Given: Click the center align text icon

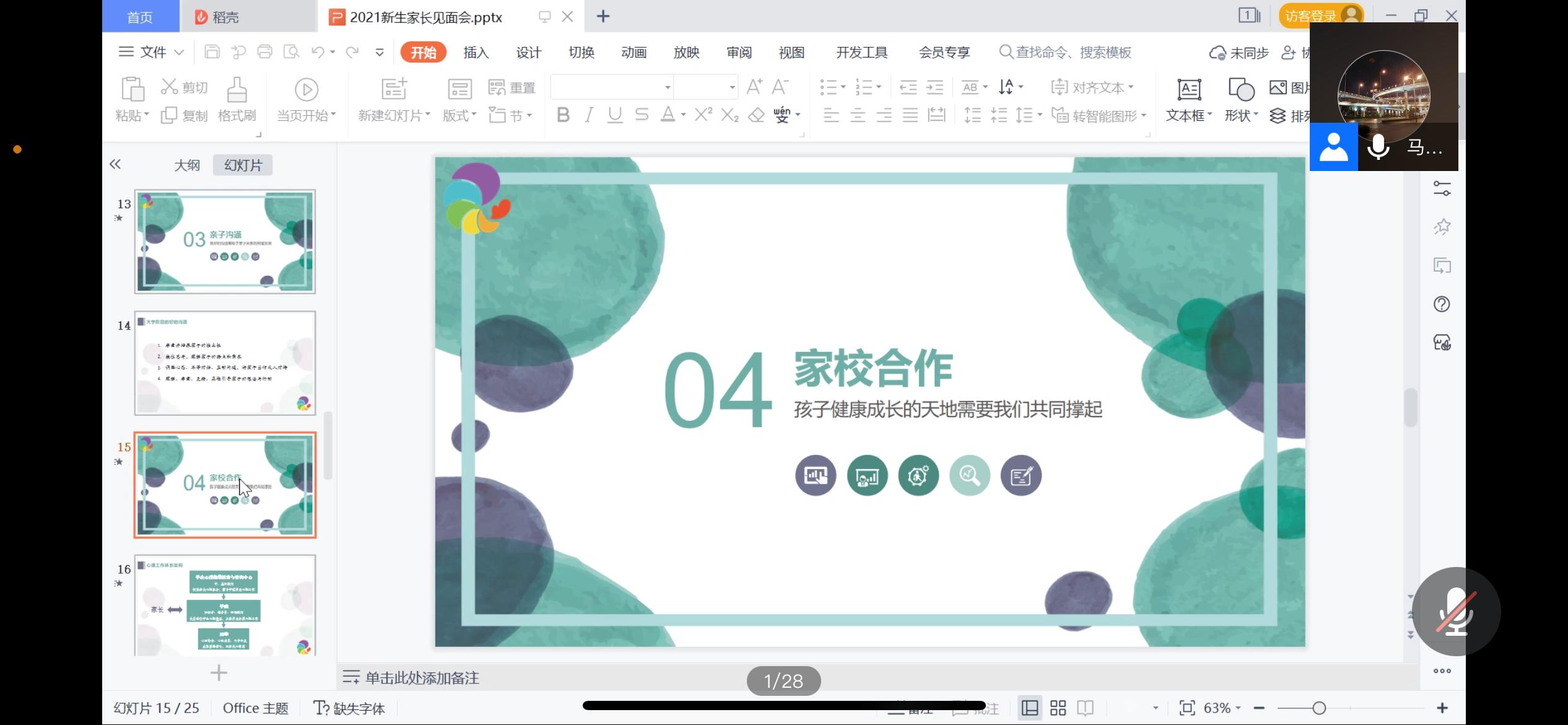Looking at the screenshot, I should 858,115.
